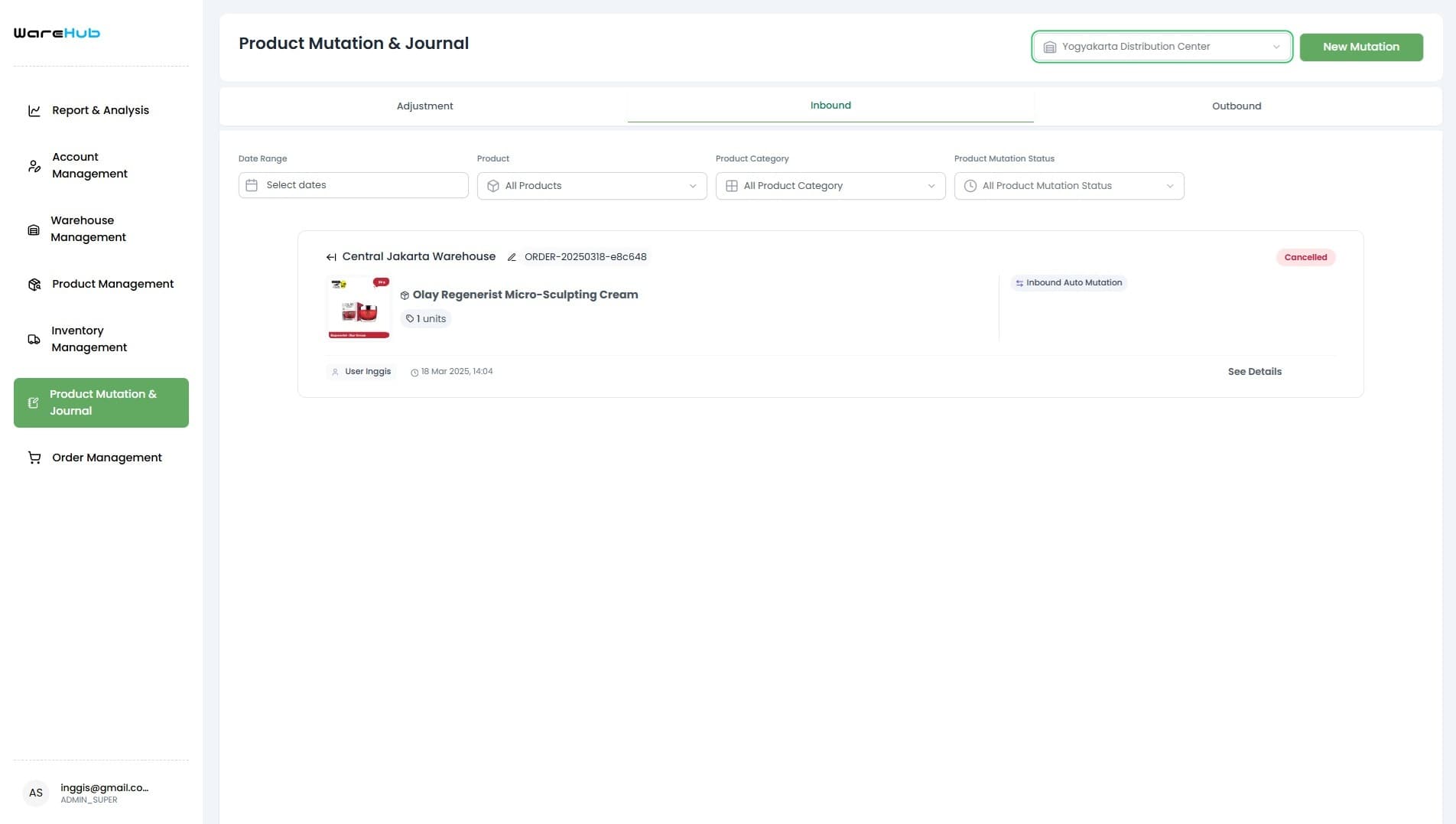Click the edit pencil icon next to ORDER-20250318-e8c648
Viewport: 1456px width, 824px height.
pos(511,257)
